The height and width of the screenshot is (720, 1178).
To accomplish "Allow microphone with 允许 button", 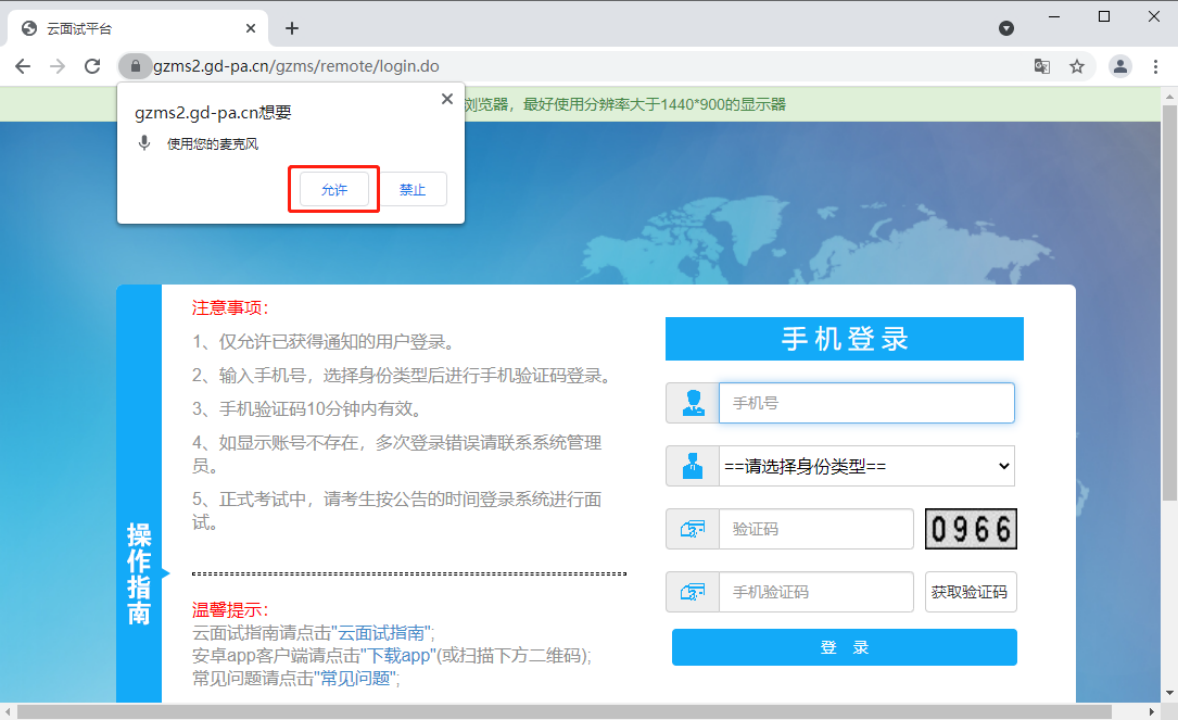I will point(334,189).
